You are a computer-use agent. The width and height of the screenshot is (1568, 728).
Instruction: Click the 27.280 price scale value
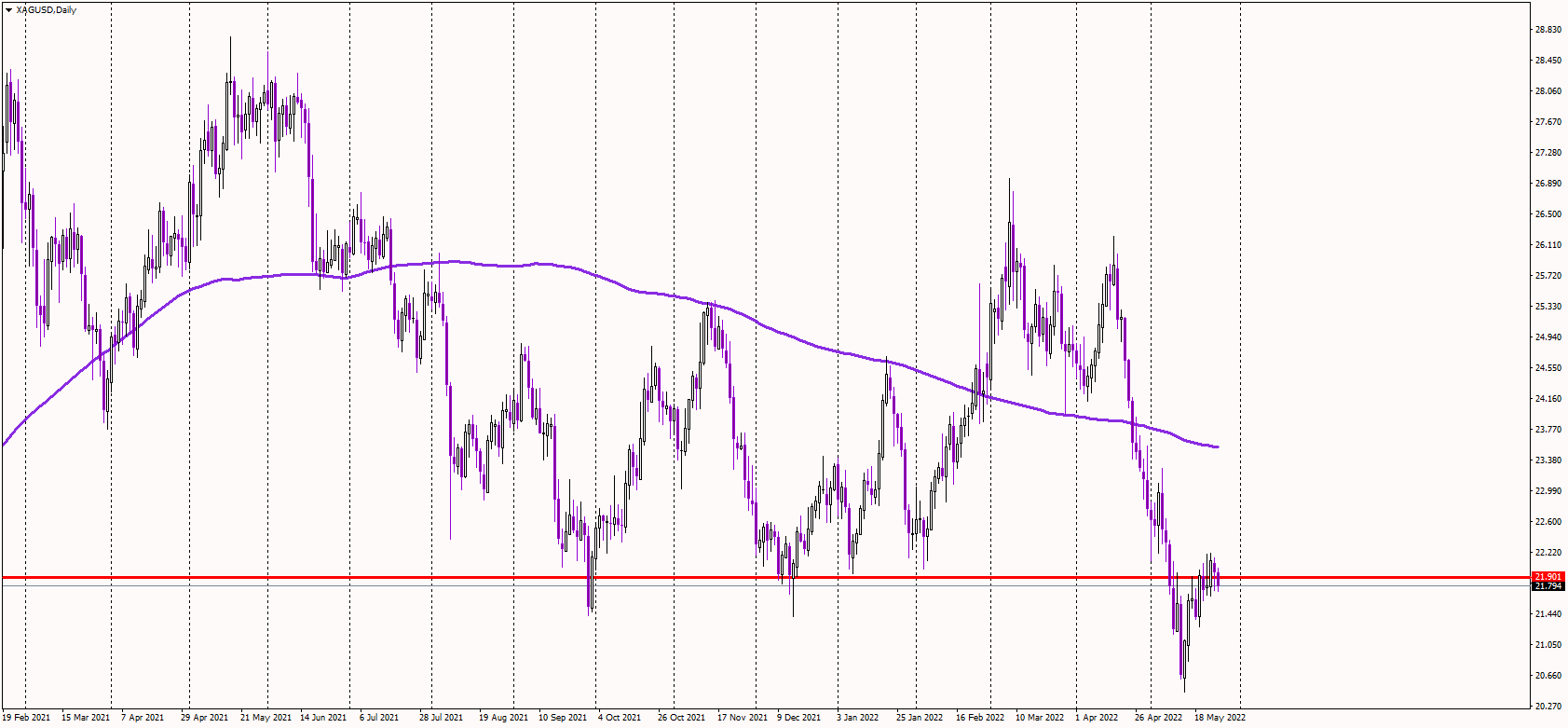tap(1548, 153)
